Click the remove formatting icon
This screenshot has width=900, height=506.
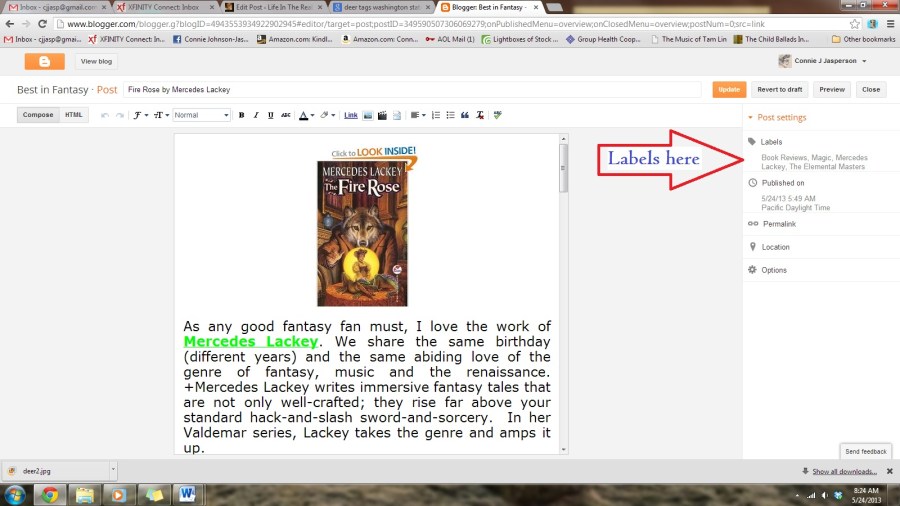click(480, 115)
